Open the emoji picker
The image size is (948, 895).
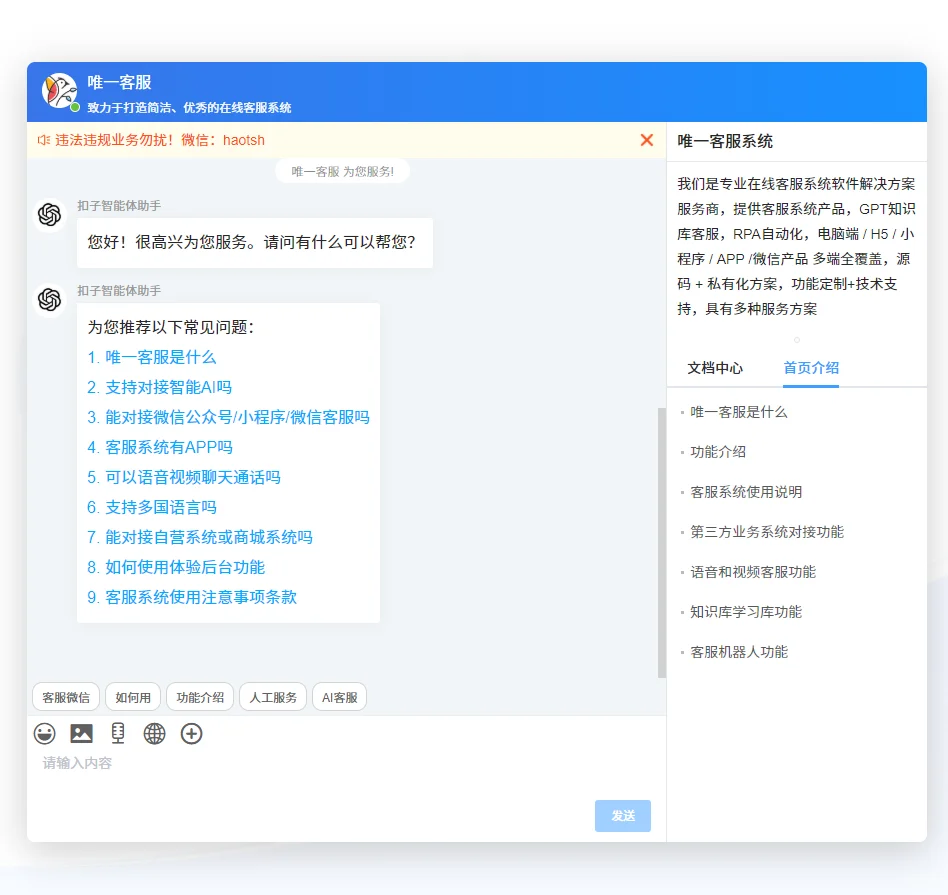[x=44, y=733]
